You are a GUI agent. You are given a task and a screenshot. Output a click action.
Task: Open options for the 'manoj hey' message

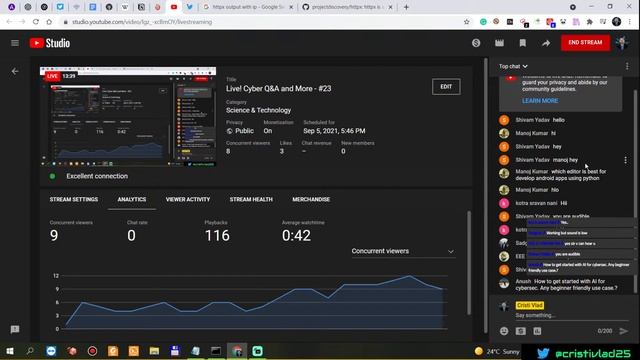coord(625,160)
